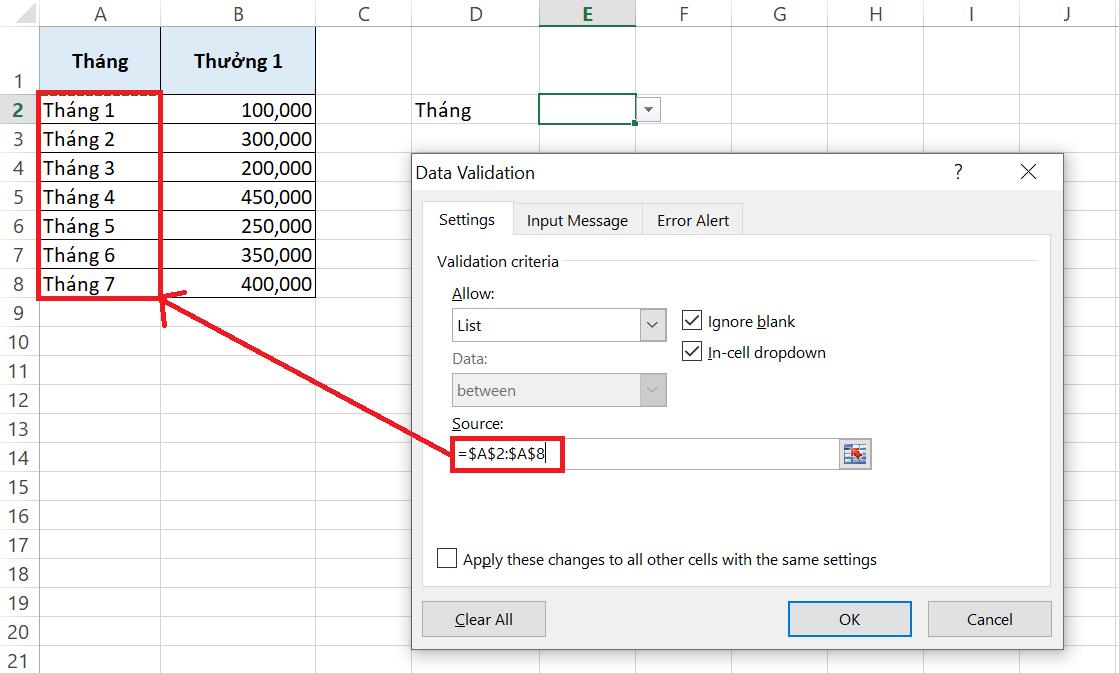The width and height of the screenshot is (1119, 673).
Task: Open the dropdown arrow beside cell E2
Action: tap(649, 110)
